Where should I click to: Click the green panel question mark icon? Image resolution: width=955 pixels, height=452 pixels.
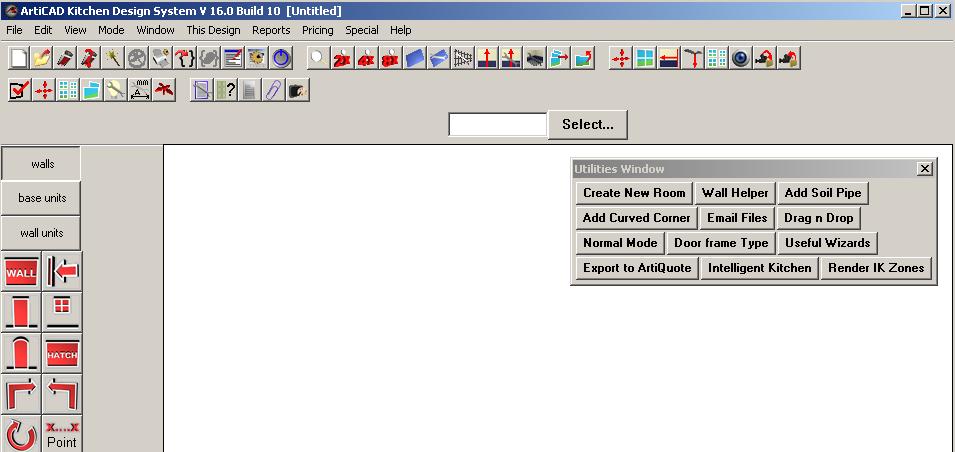225,90
